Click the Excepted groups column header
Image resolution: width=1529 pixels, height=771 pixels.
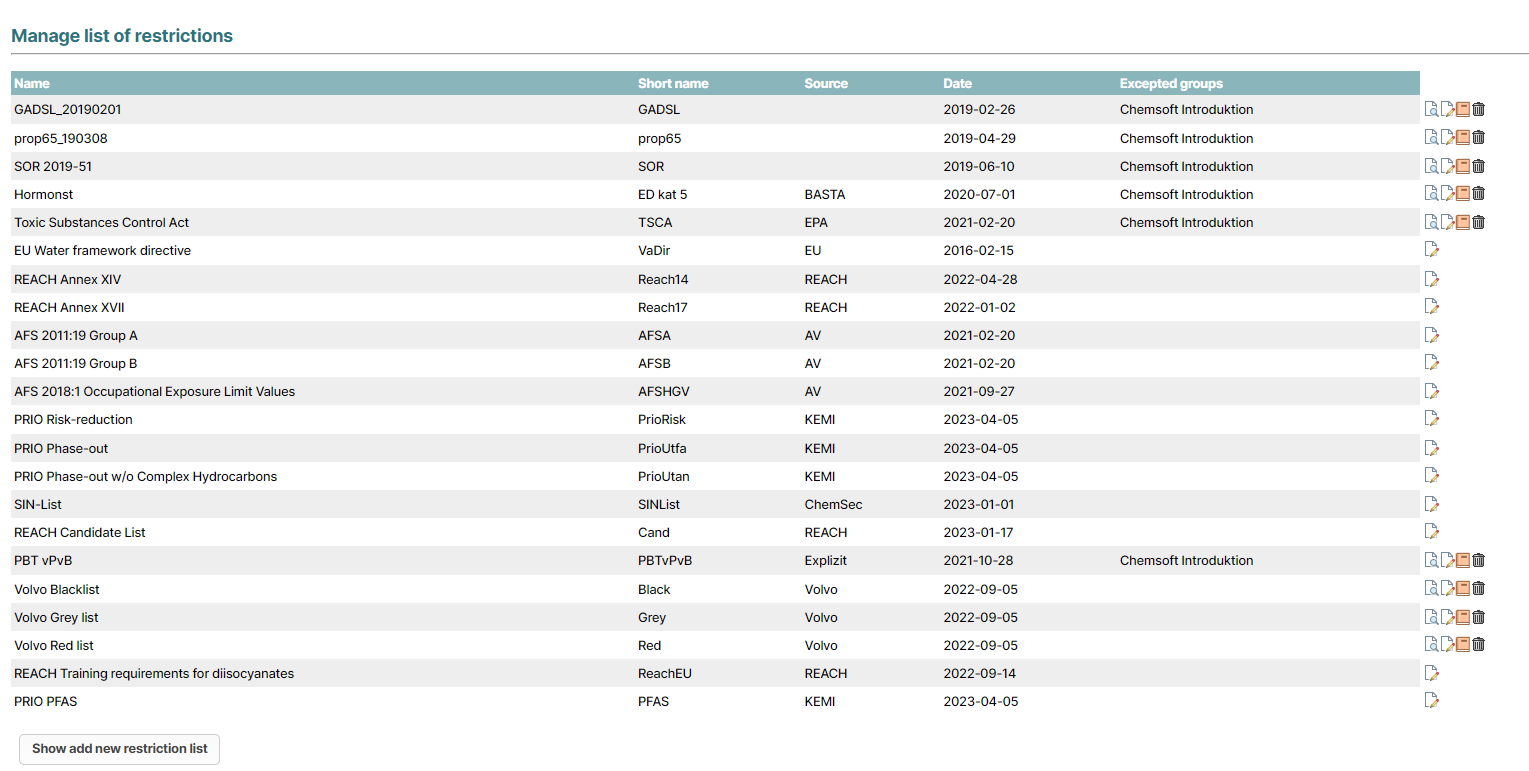click(1171, 84)
